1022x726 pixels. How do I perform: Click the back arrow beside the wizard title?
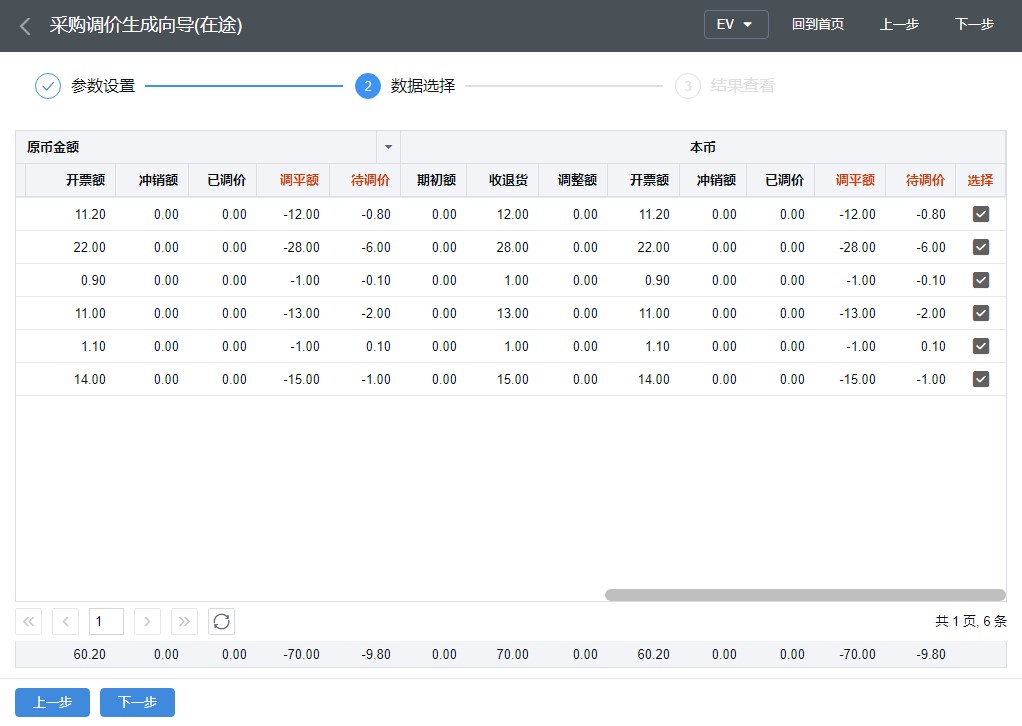pos(25,26)
